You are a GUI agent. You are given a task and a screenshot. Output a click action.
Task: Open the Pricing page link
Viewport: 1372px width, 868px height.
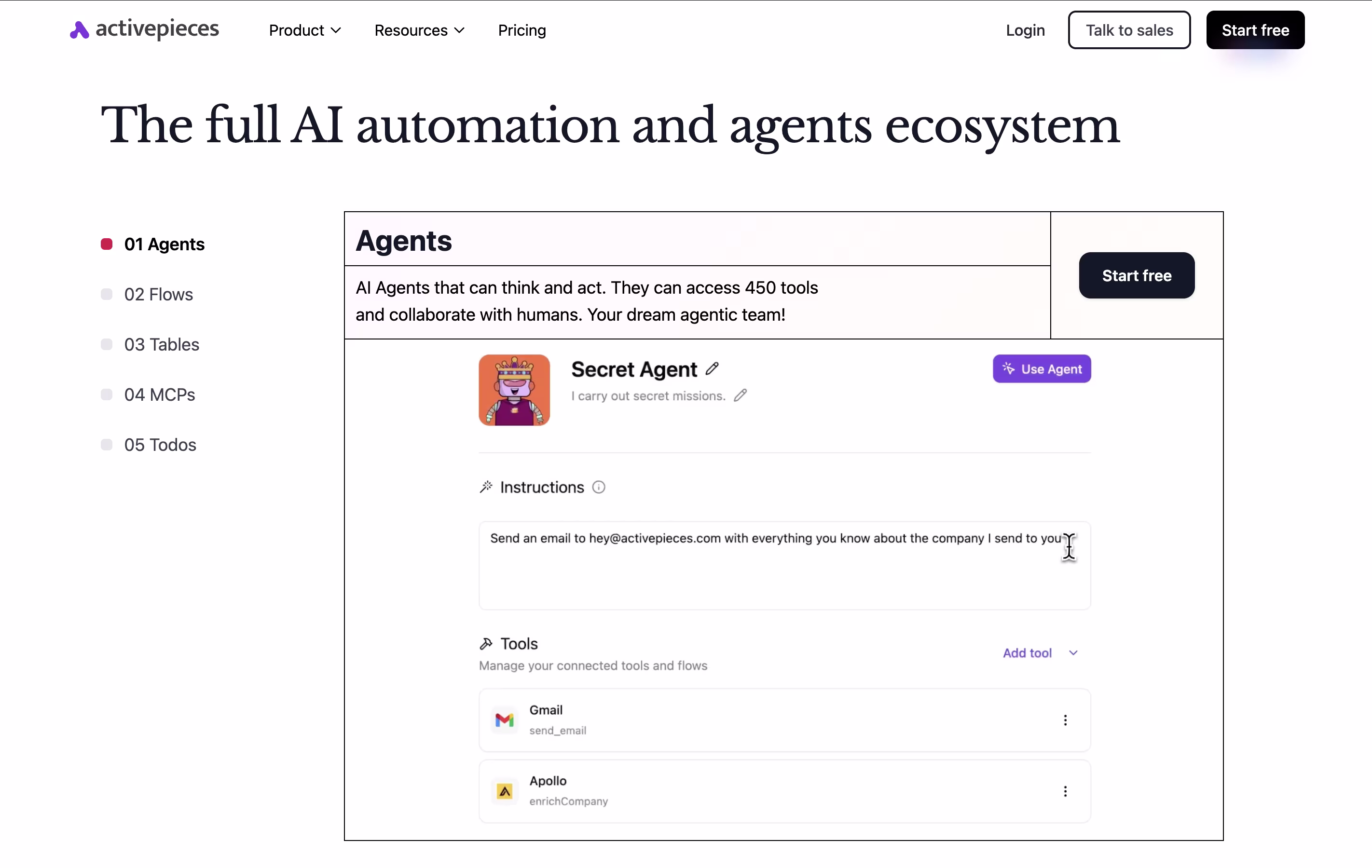click(x=521, y=30)
